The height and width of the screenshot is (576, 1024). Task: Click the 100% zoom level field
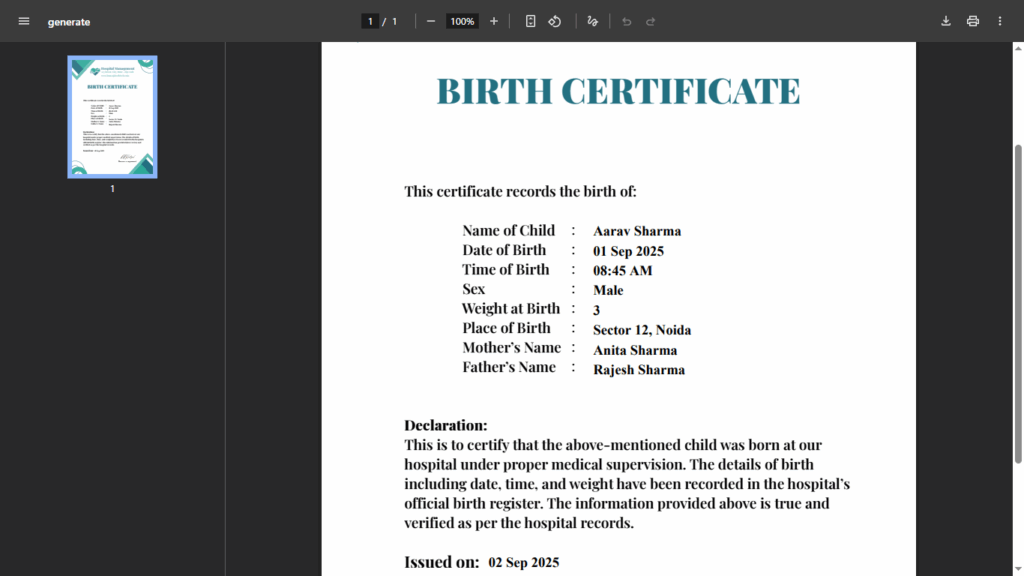point(462,21)
